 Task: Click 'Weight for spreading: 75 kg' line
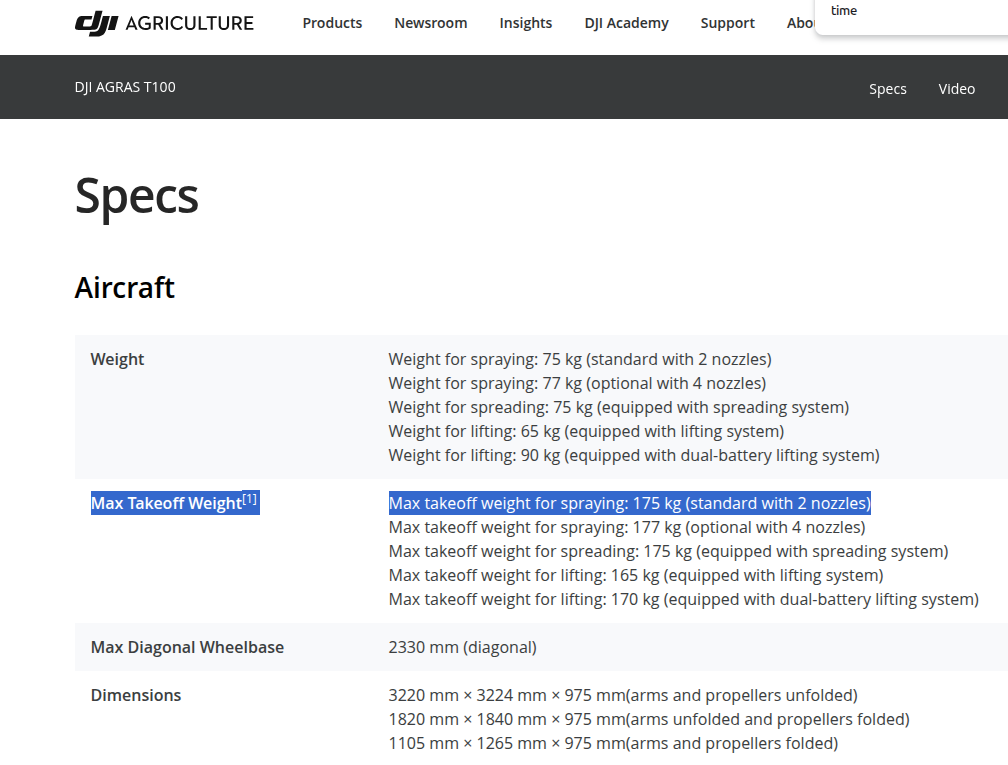618,407
